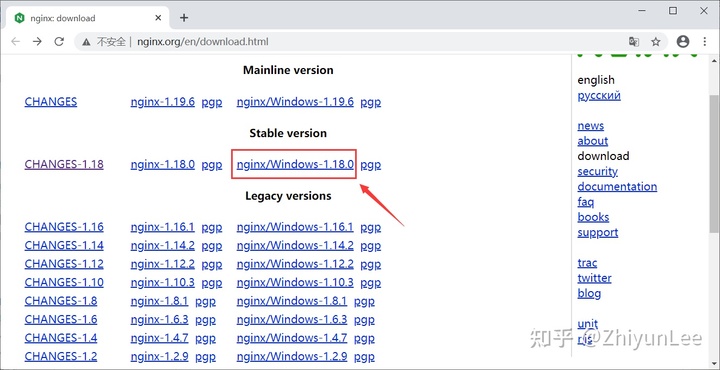
Task: Open the unit sidebar link
Action: pos(588,324)
